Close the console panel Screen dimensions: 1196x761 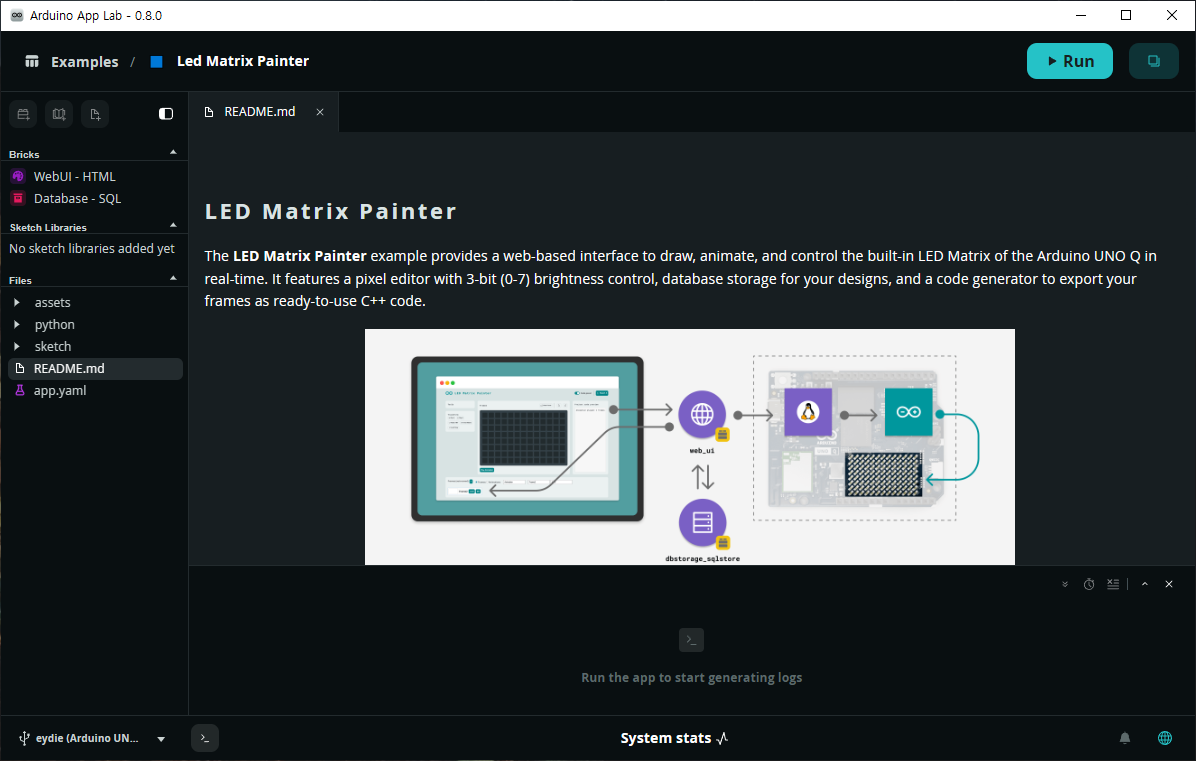tap(1169, 584)
